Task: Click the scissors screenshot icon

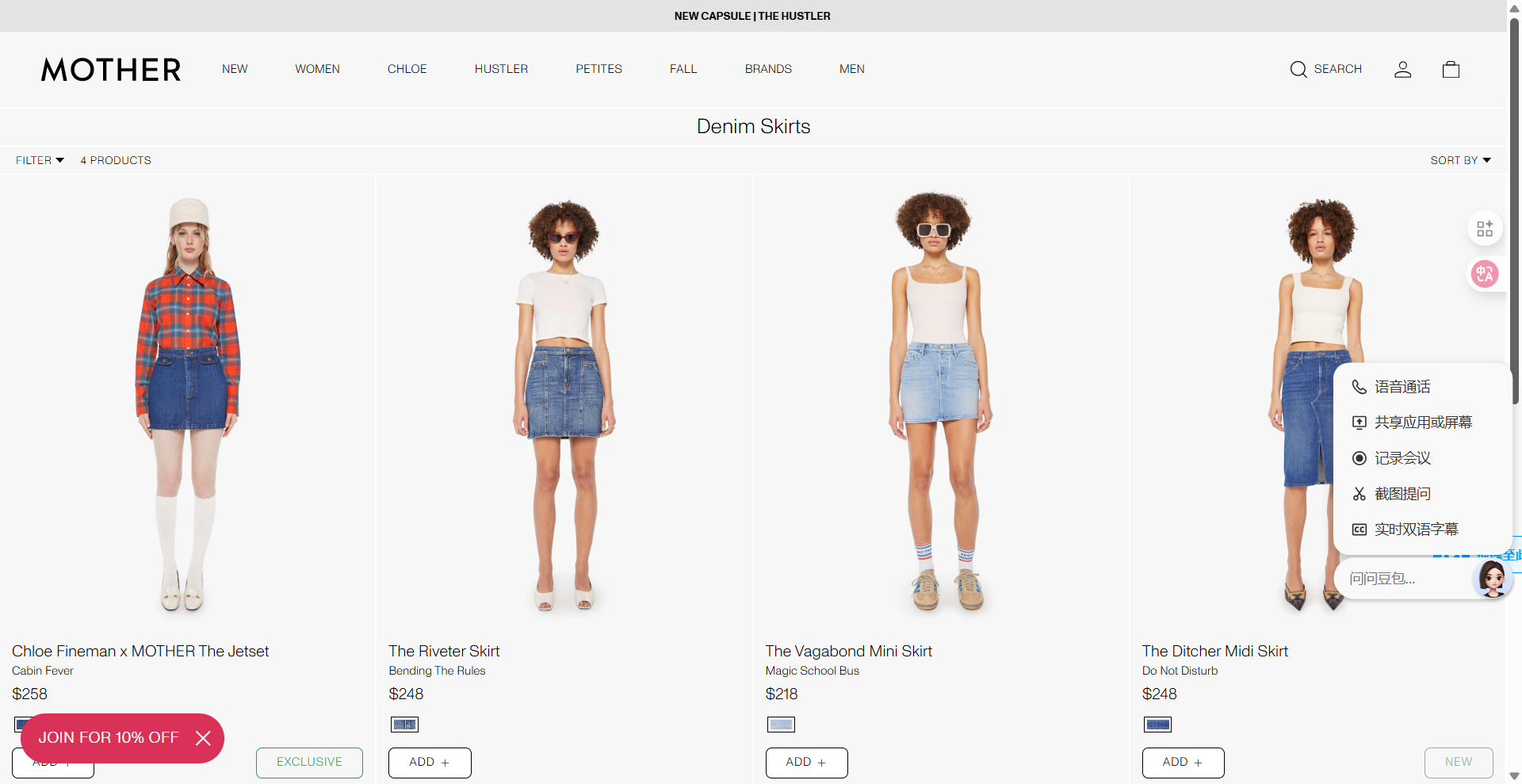Action: pos(1359,494)
